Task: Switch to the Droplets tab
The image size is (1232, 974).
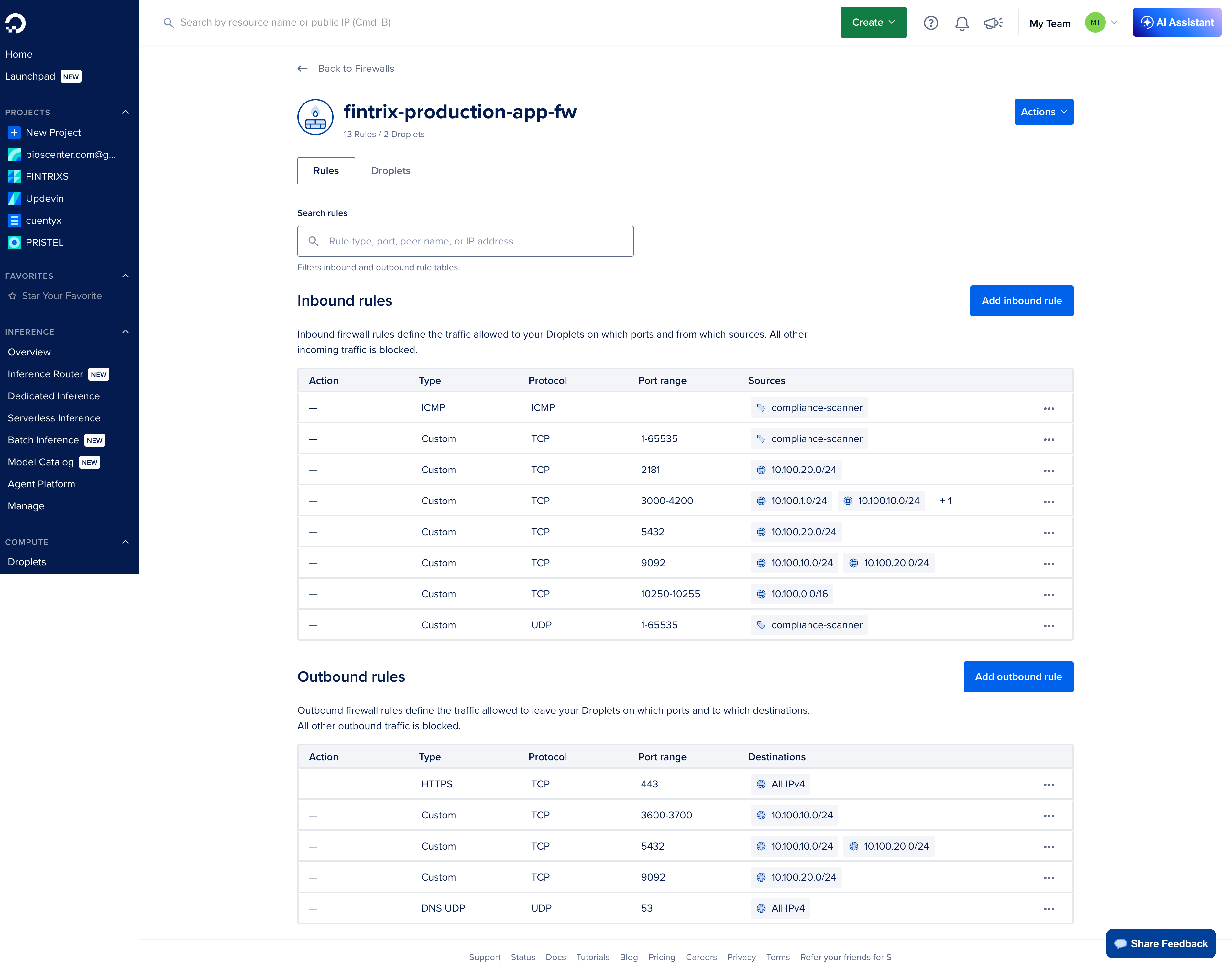Action: (391, 170)
